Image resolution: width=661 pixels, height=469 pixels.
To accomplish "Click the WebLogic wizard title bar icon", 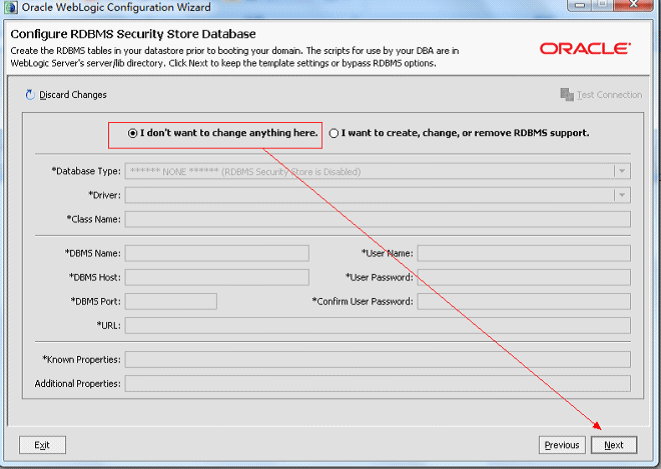I will 10,7.
